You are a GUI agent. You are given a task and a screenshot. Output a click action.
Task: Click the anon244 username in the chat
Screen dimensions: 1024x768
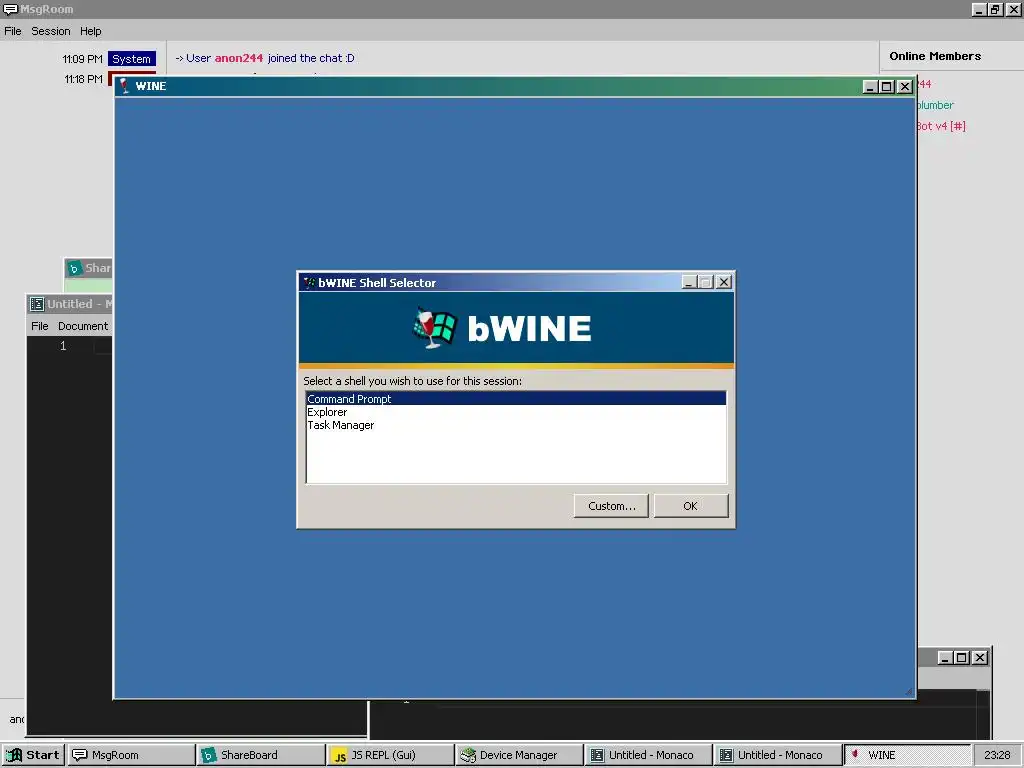pos(239,58)
